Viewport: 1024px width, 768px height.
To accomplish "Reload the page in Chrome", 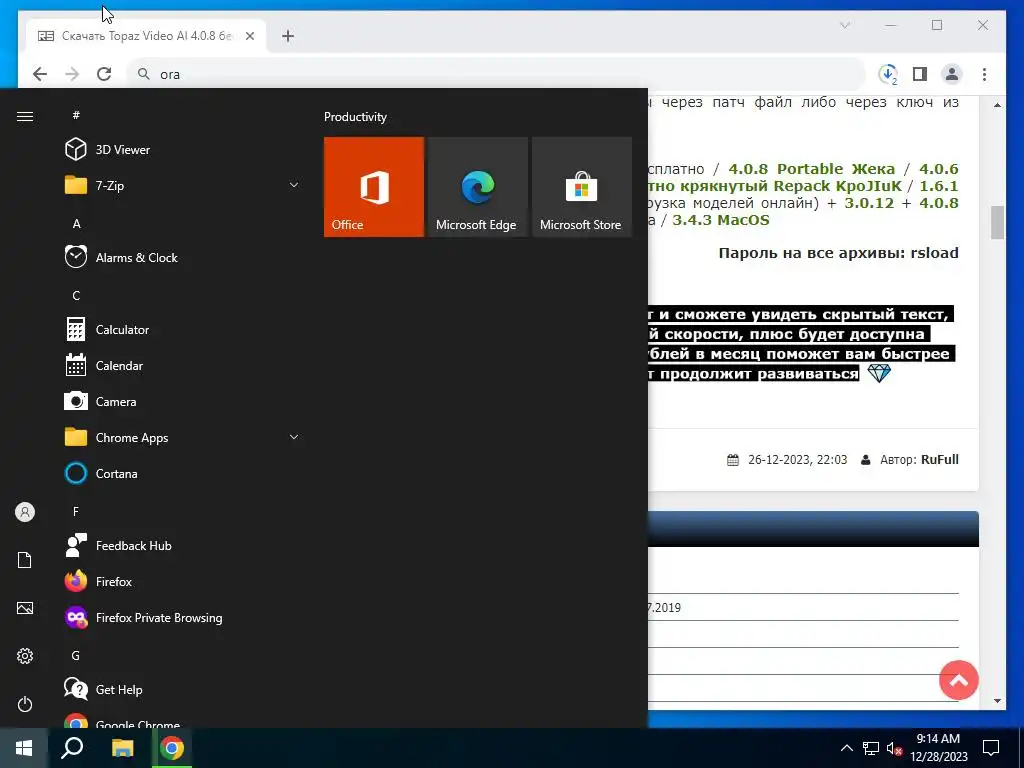I will click(x=104, y=74).
